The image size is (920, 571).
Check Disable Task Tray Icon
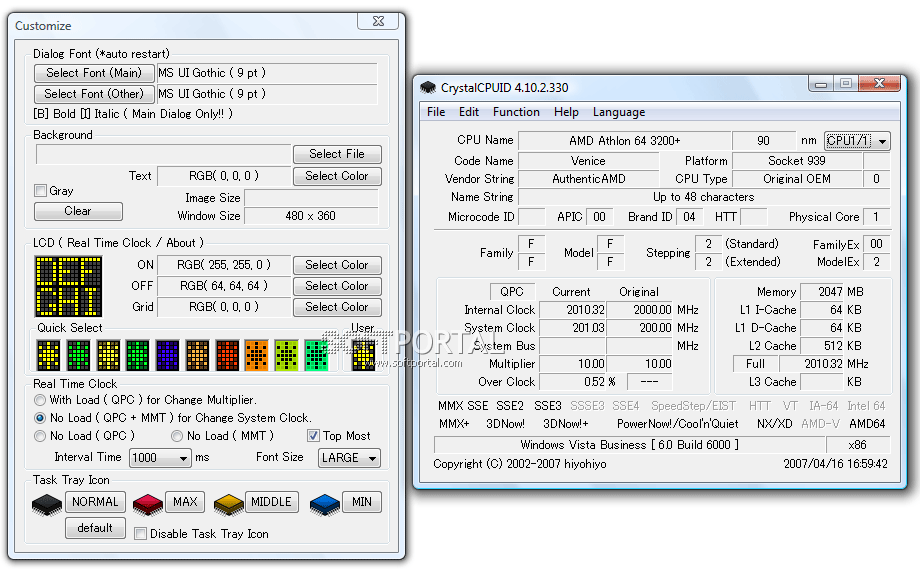click(x=141, y=534)
